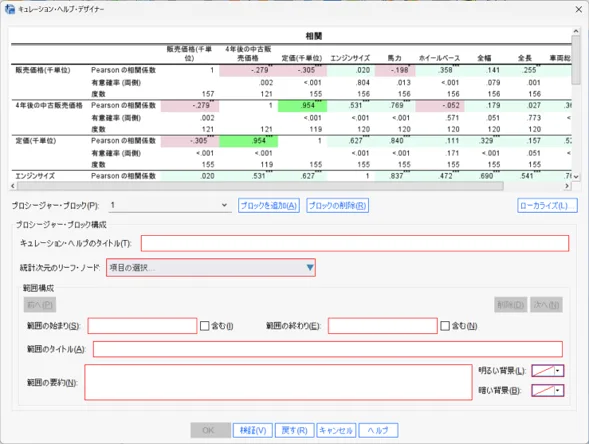The width and height of the screenshot is (589, 444).
Task: Open the 明るい背景 color picker dropdown
Action: pyautogui.click(x=557, y=371)
